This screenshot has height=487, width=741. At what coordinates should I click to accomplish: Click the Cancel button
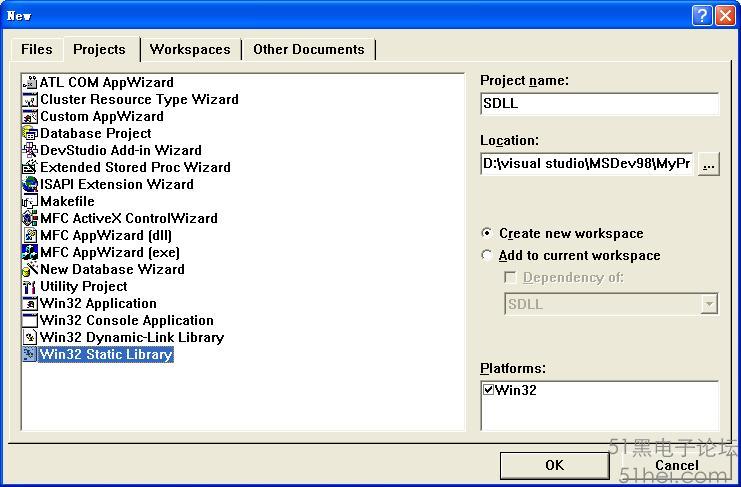(676, 465)
